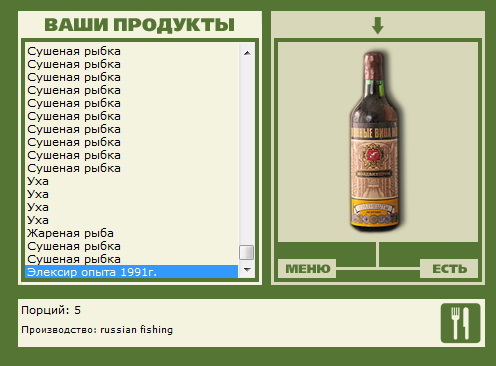
Task: Click the fork and knife icon
Action: [460, 323]
